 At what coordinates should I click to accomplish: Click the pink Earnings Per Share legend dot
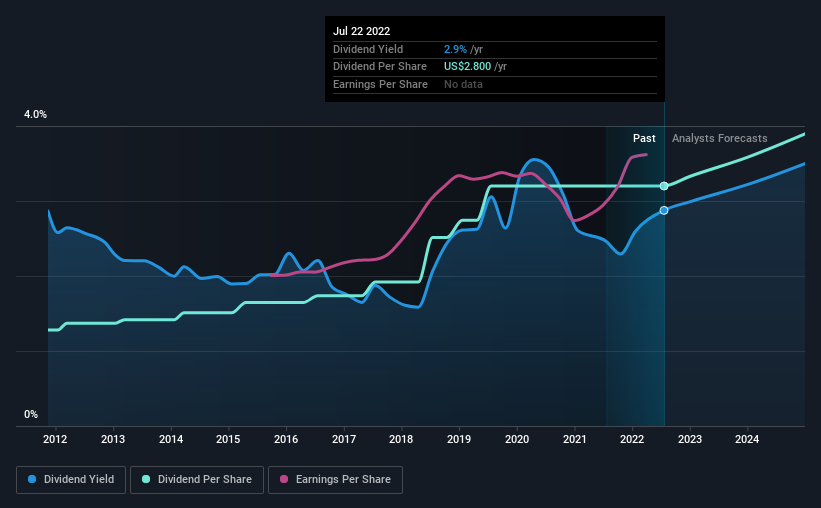tap(284, 479)
